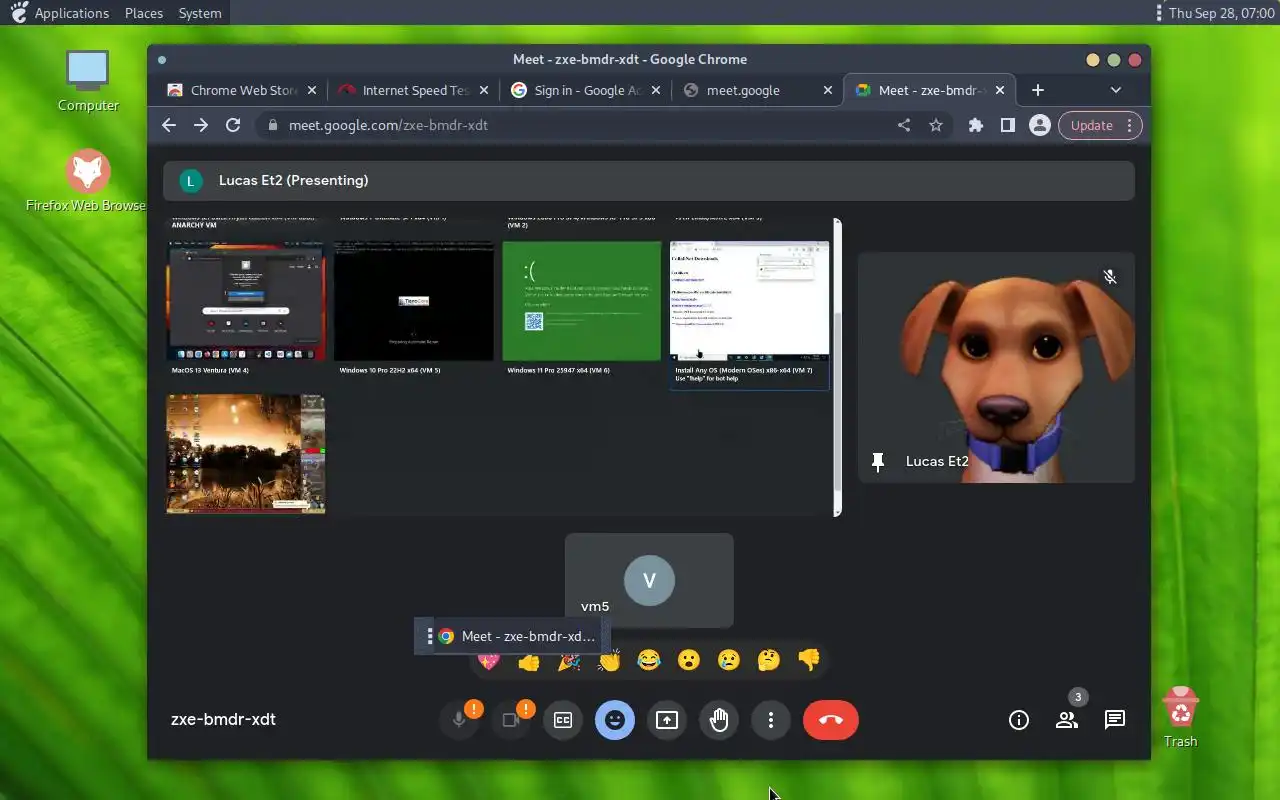Send the thumbs down reaction
The height and width of the screenshot is (800, 1280).
coord(809,661)
